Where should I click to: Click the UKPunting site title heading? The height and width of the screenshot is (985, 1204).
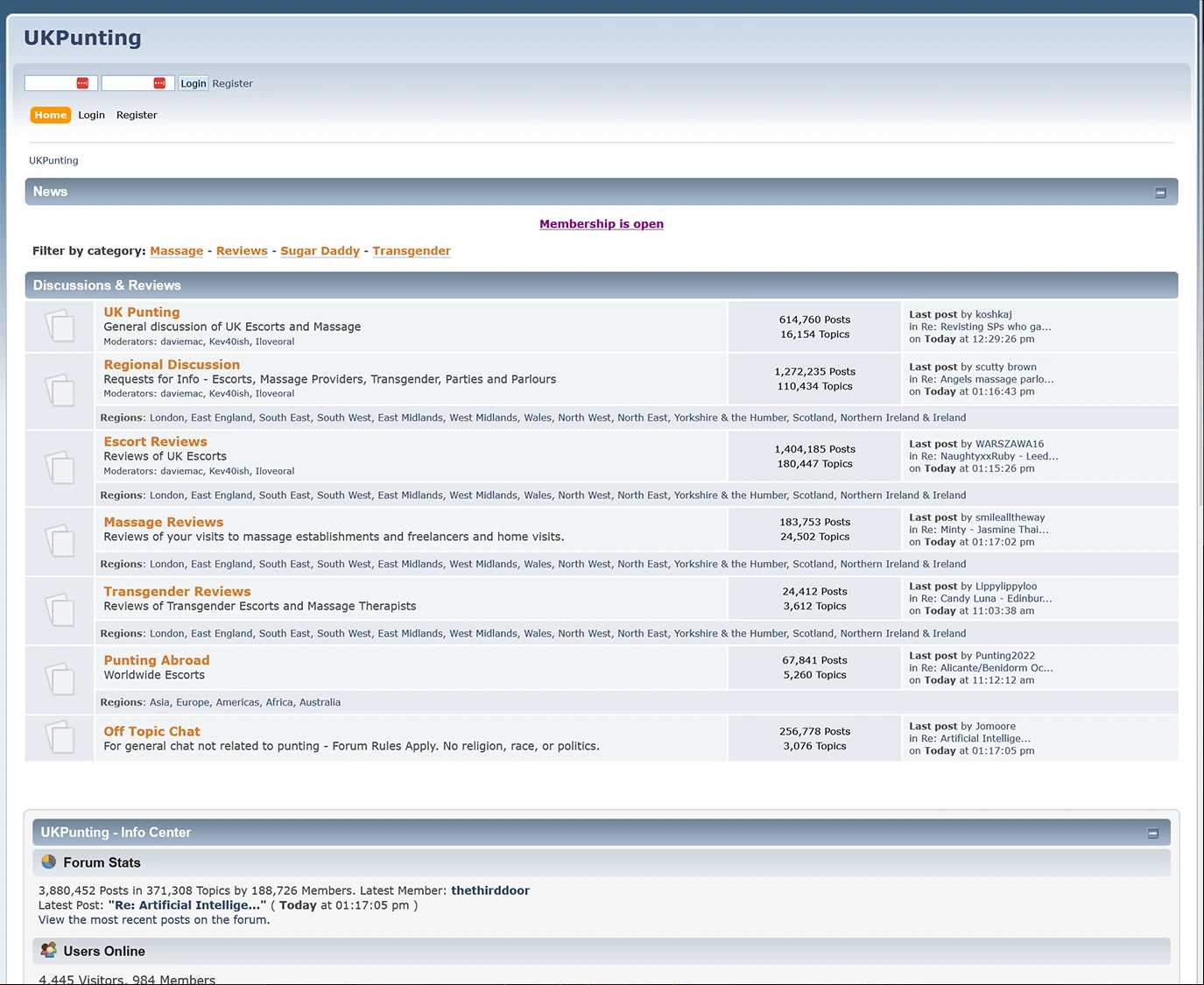coord(82,38)
